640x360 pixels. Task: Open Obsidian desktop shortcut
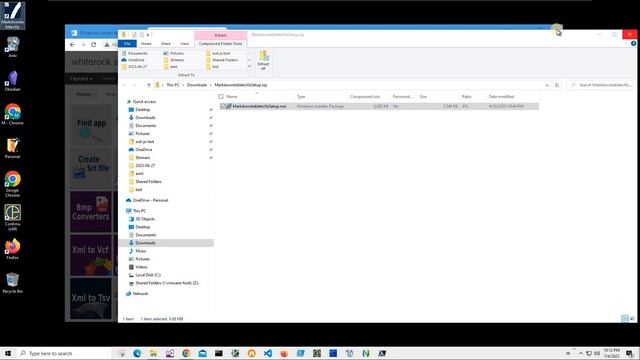pyautogui.click(x=13, y=80)
